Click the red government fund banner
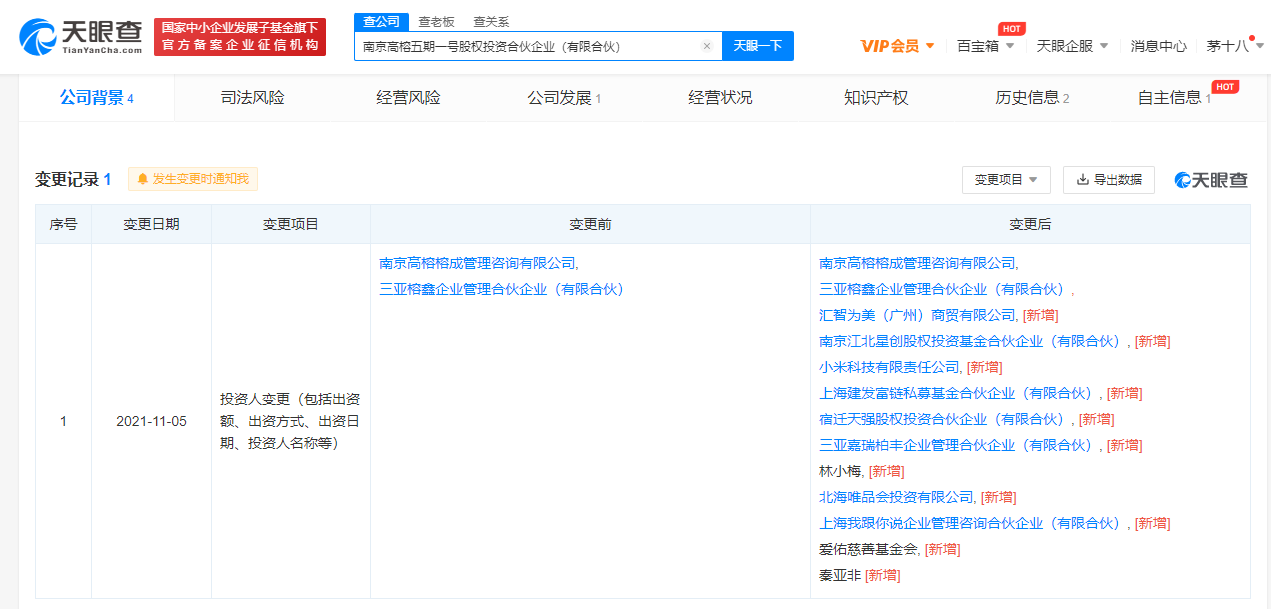This screenshot has height=609, width=1271. tap(240, 37)
